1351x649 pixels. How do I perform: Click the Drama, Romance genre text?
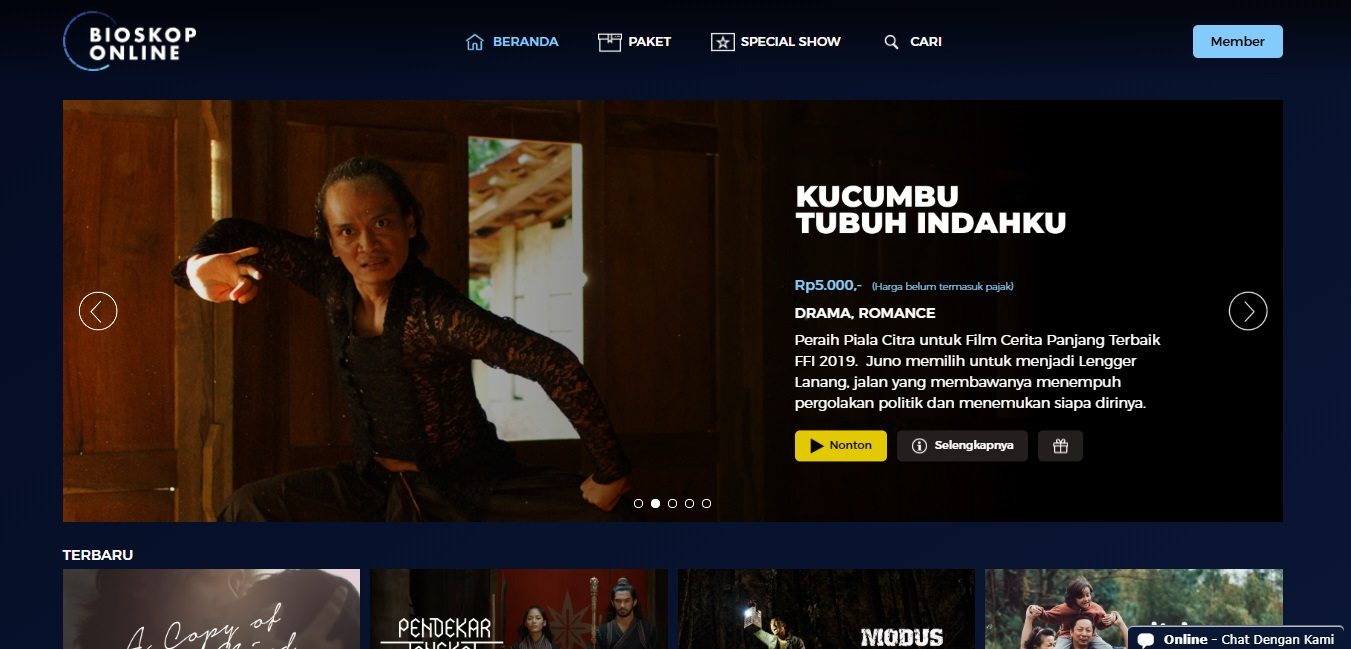tap(865, 313)
